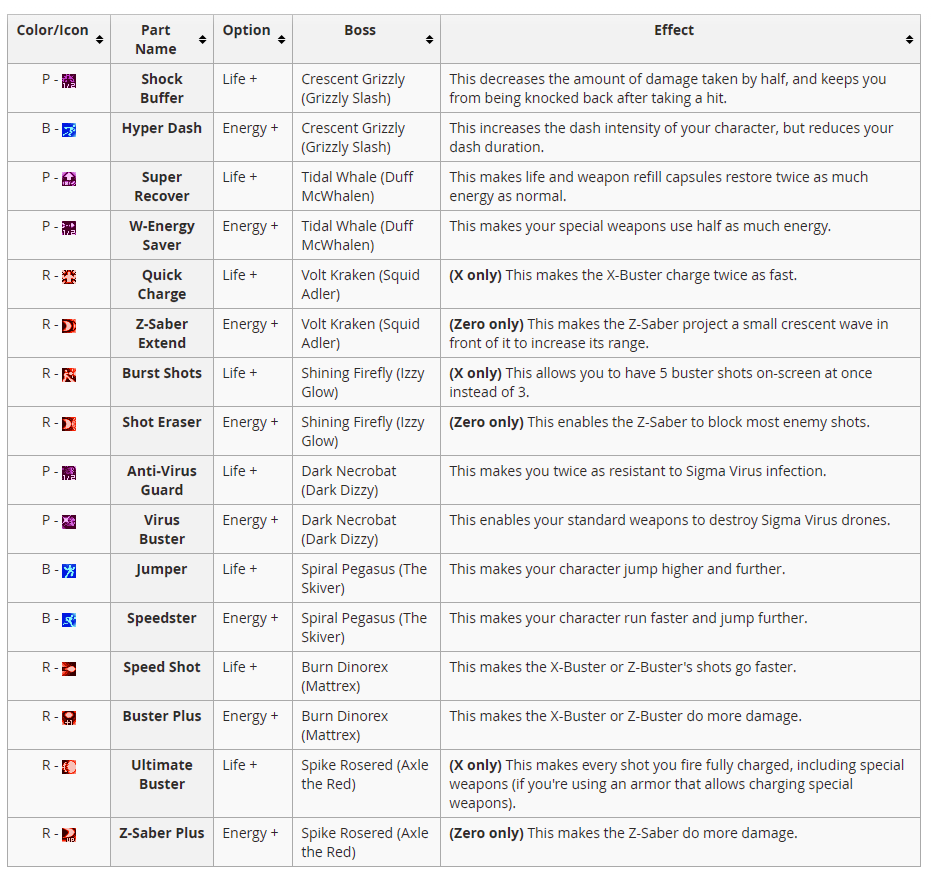Click the Z-Saber Extend part icon
Viewport: 932px width, 879px height.
click(x=69, y=325)
